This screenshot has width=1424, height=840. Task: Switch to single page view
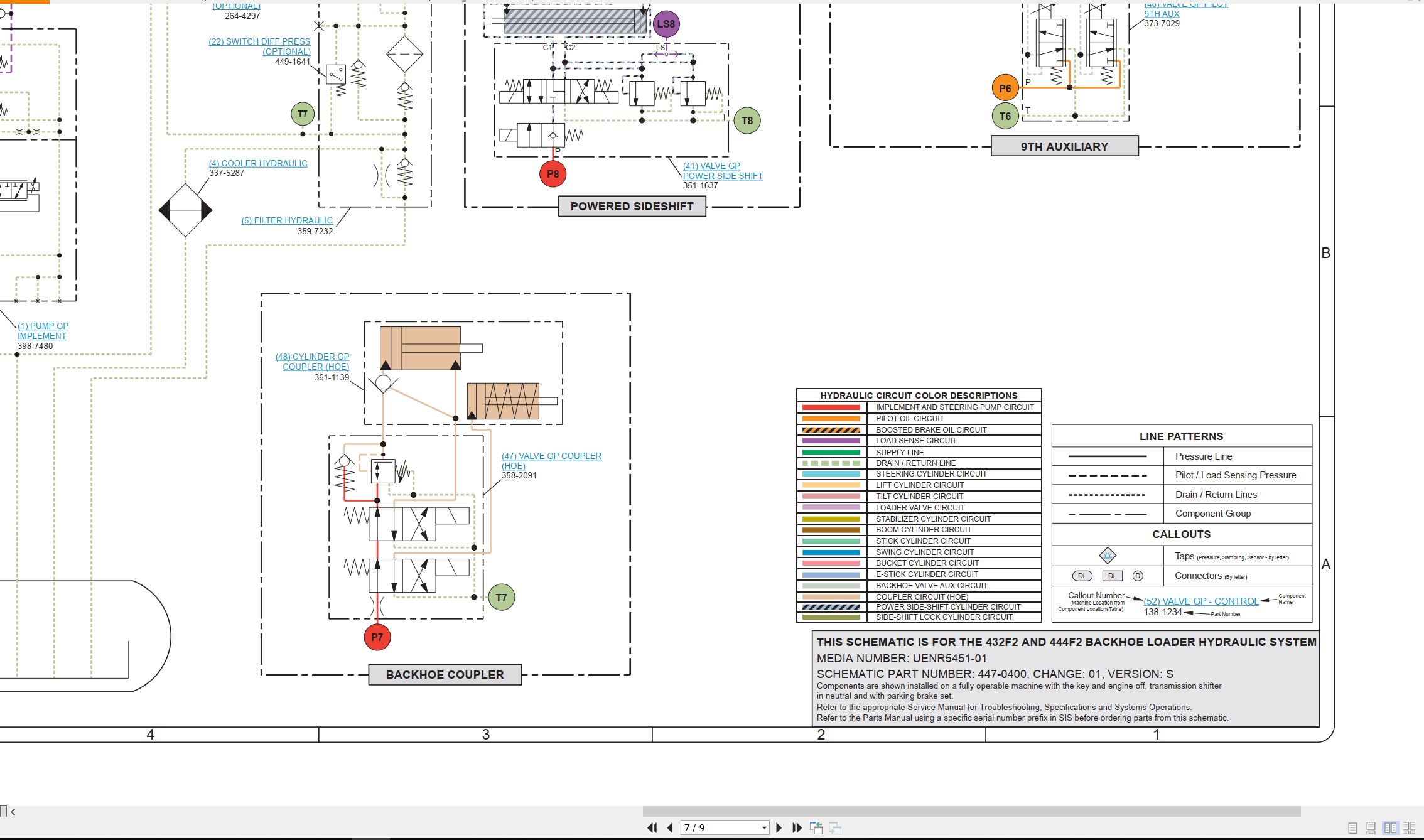(x=1353, y=828)
